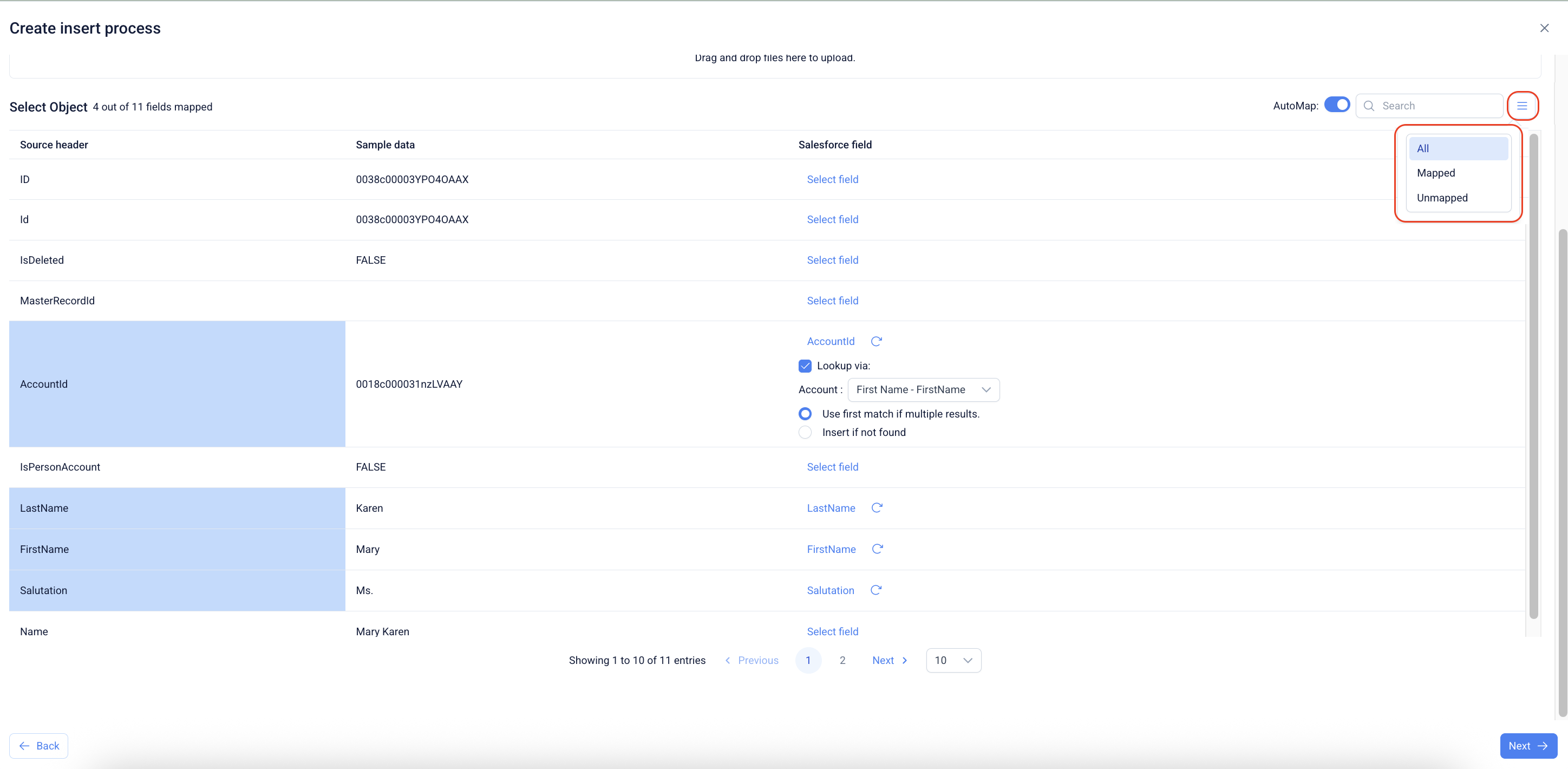Select the Insert if not found option
Image resolution: width=1568 pixels, height=769 pixels.
point(805,432)
